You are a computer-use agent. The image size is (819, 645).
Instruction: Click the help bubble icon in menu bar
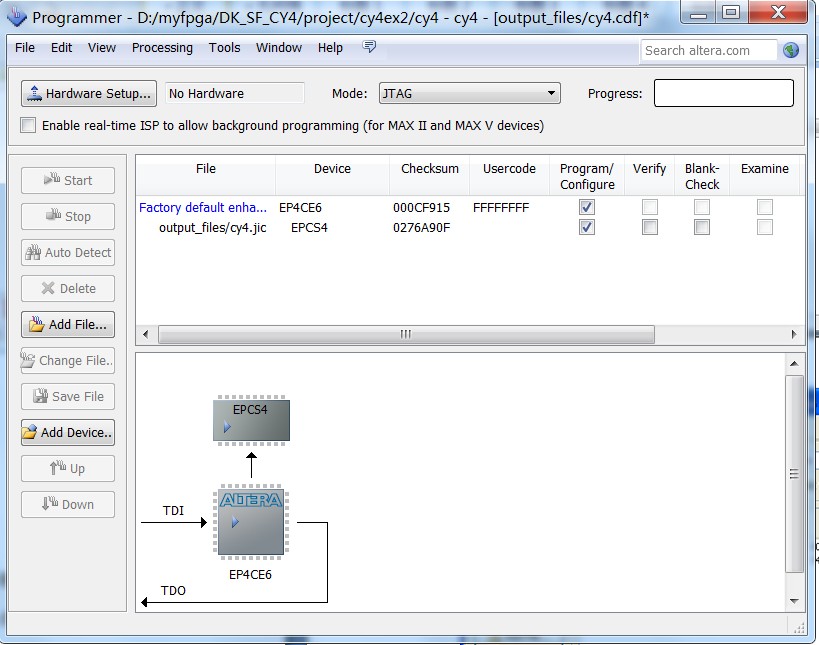tap(369, 47)
